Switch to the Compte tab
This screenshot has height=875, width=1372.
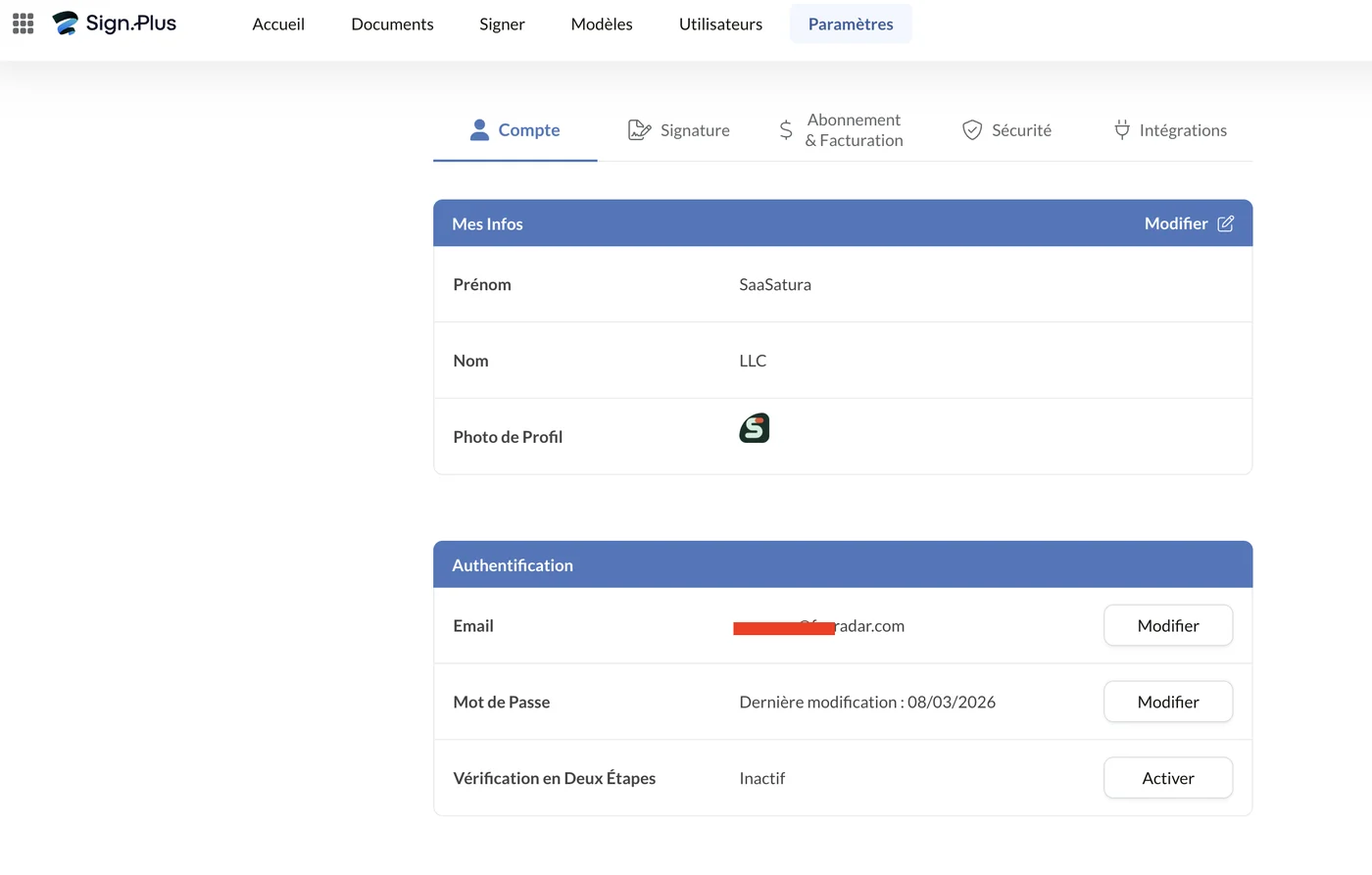pos(515,130)
